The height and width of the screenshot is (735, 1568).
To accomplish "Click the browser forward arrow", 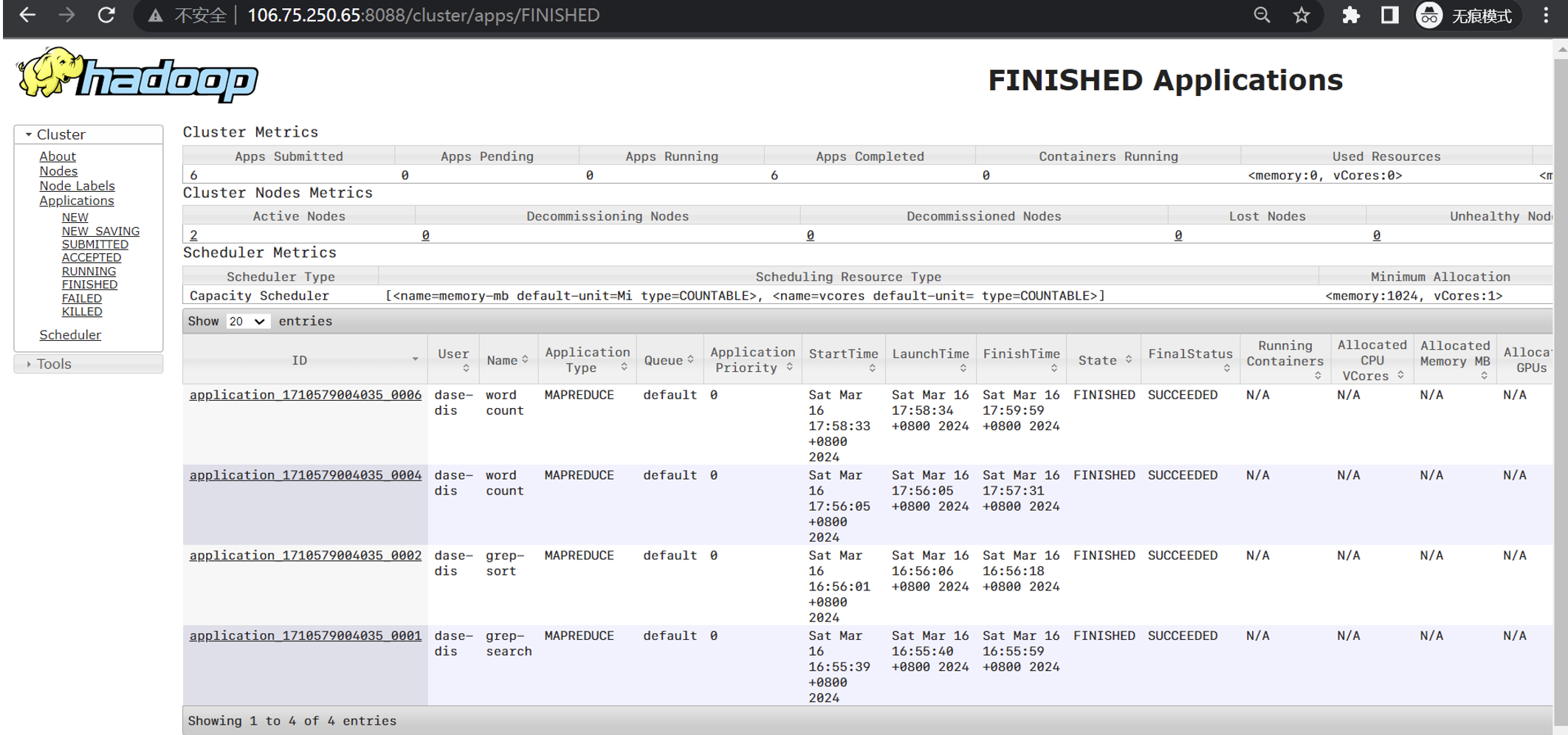I will 66,15.
